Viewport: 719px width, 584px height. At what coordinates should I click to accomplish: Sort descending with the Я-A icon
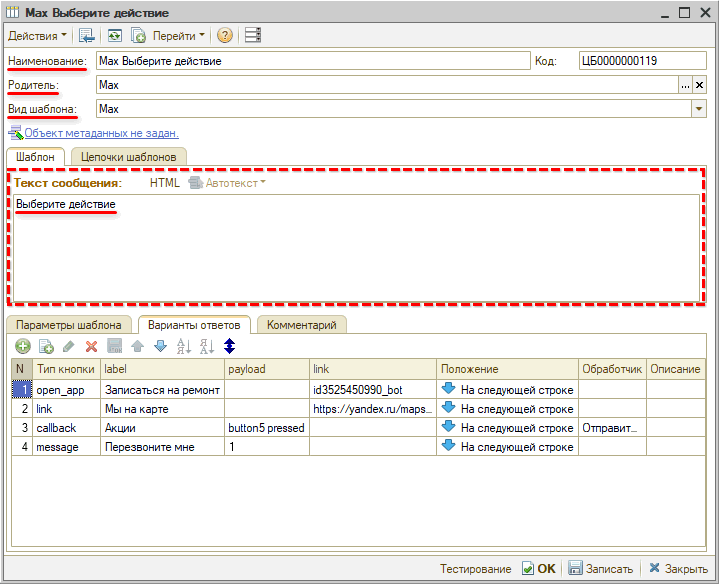[206, 346]
